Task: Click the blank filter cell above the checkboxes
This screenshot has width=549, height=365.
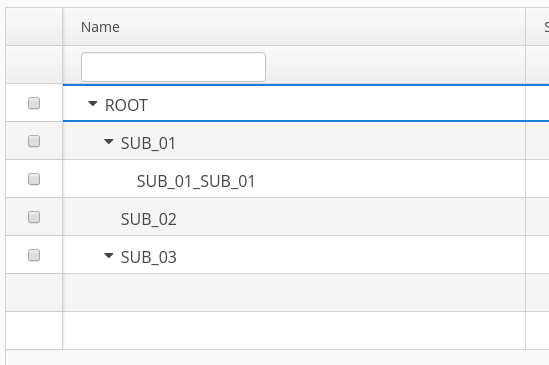Action: tap(34, 65)
